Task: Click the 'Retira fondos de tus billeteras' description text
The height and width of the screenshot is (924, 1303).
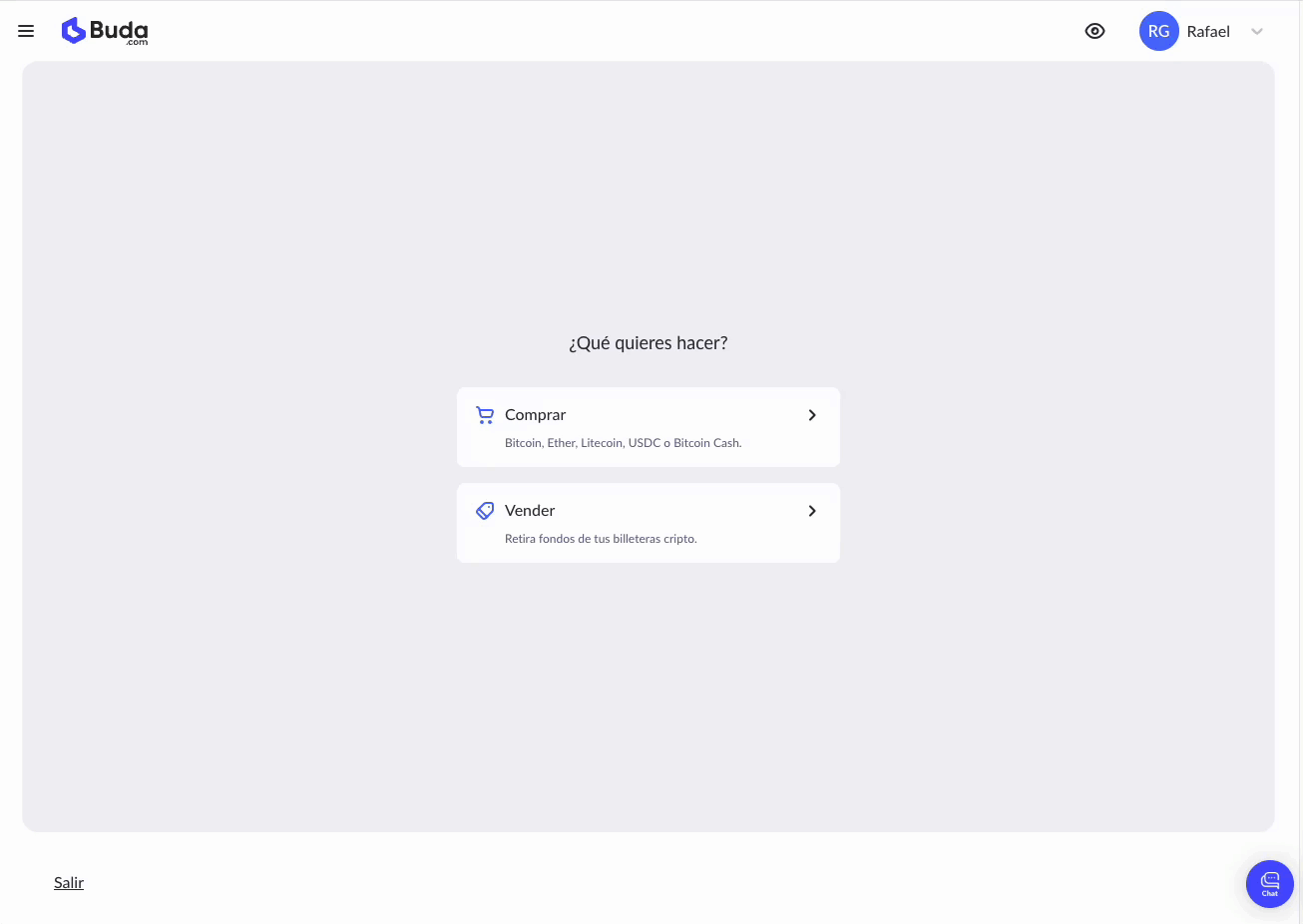Action: [583, 539]
